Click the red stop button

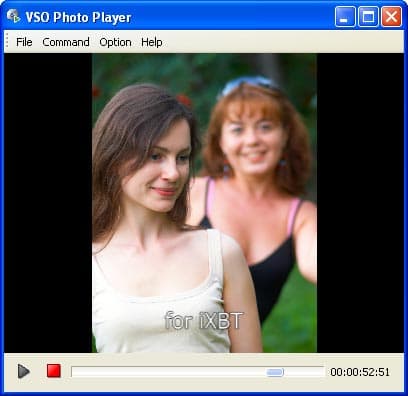tap(54, 371)
